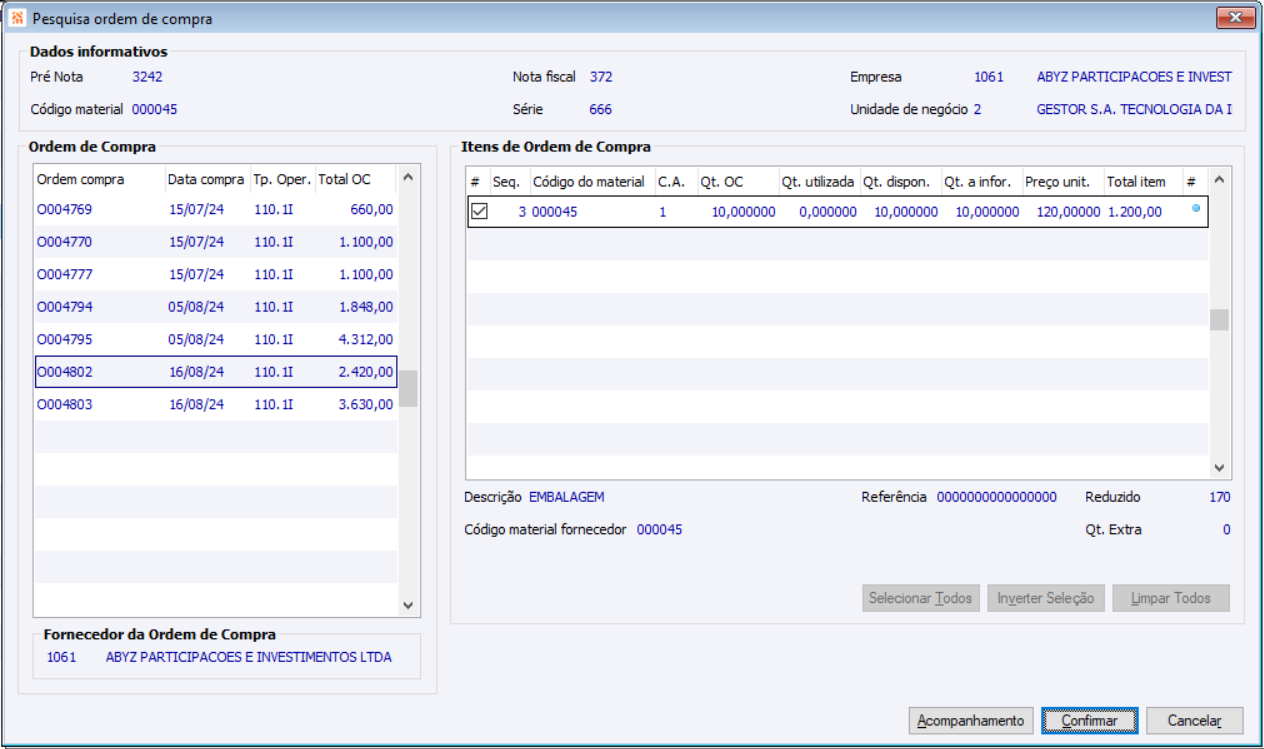
Task: Click the Total item value 1.200,00
Action: pyautogui.click(x=1135, y=212)
